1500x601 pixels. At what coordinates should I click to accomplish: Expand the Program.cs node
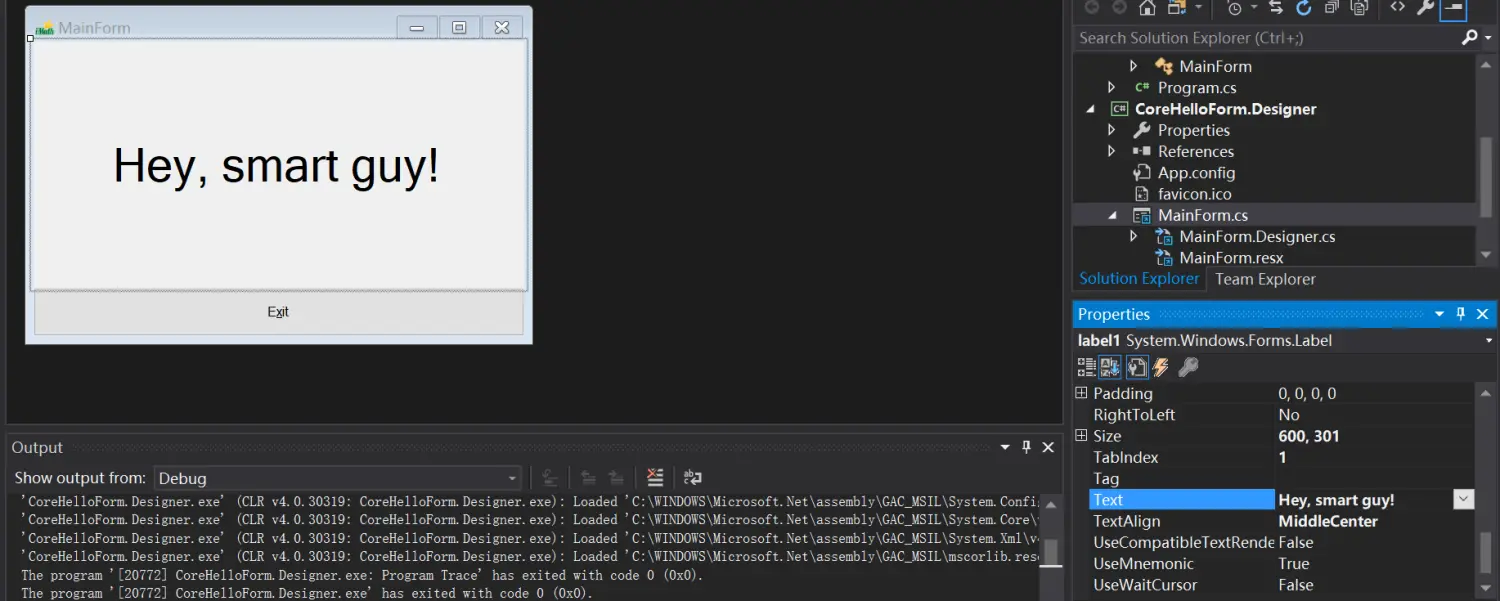coord(1111,87)
